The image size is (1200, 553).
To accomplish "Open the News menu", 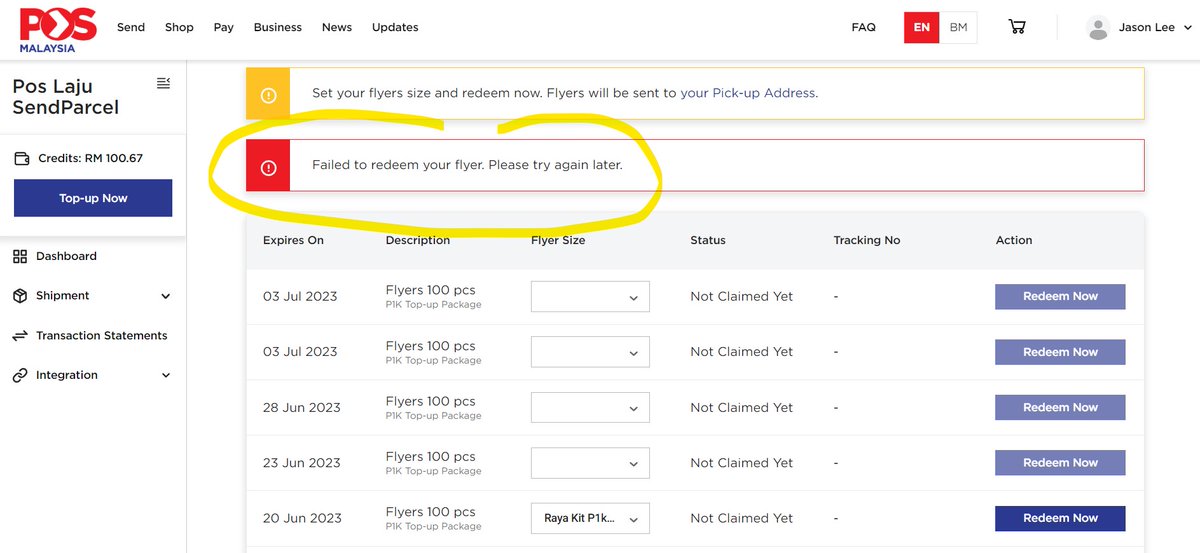I will click(337, 27).
